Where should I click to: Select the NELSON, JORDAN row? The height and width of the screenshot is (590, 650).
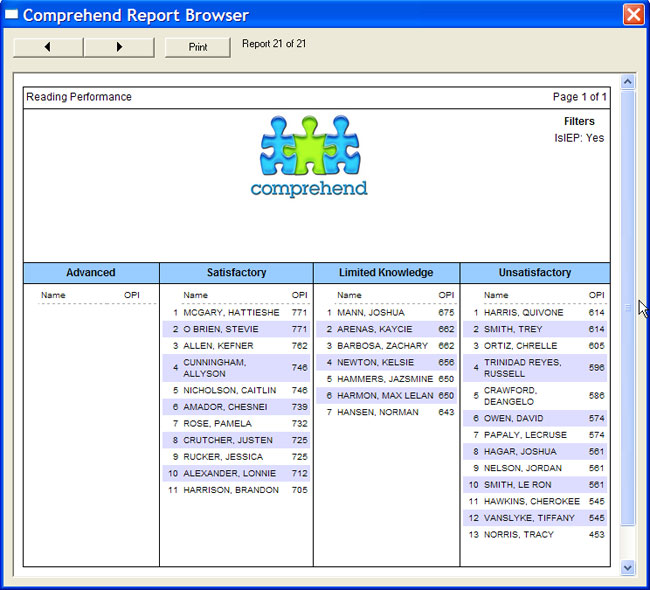point(535,468)
